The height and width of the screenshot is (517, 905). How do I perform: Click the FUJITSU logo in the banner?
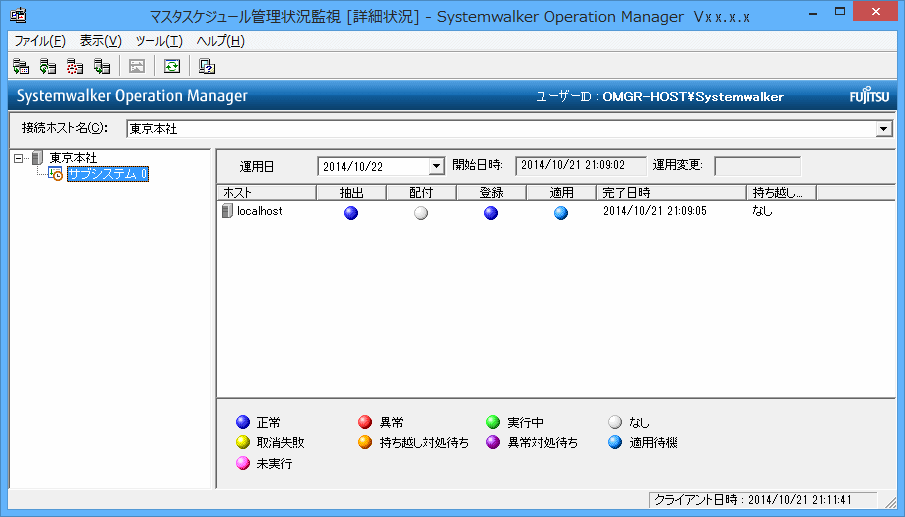pyautogui.click(x=869, y=96)
